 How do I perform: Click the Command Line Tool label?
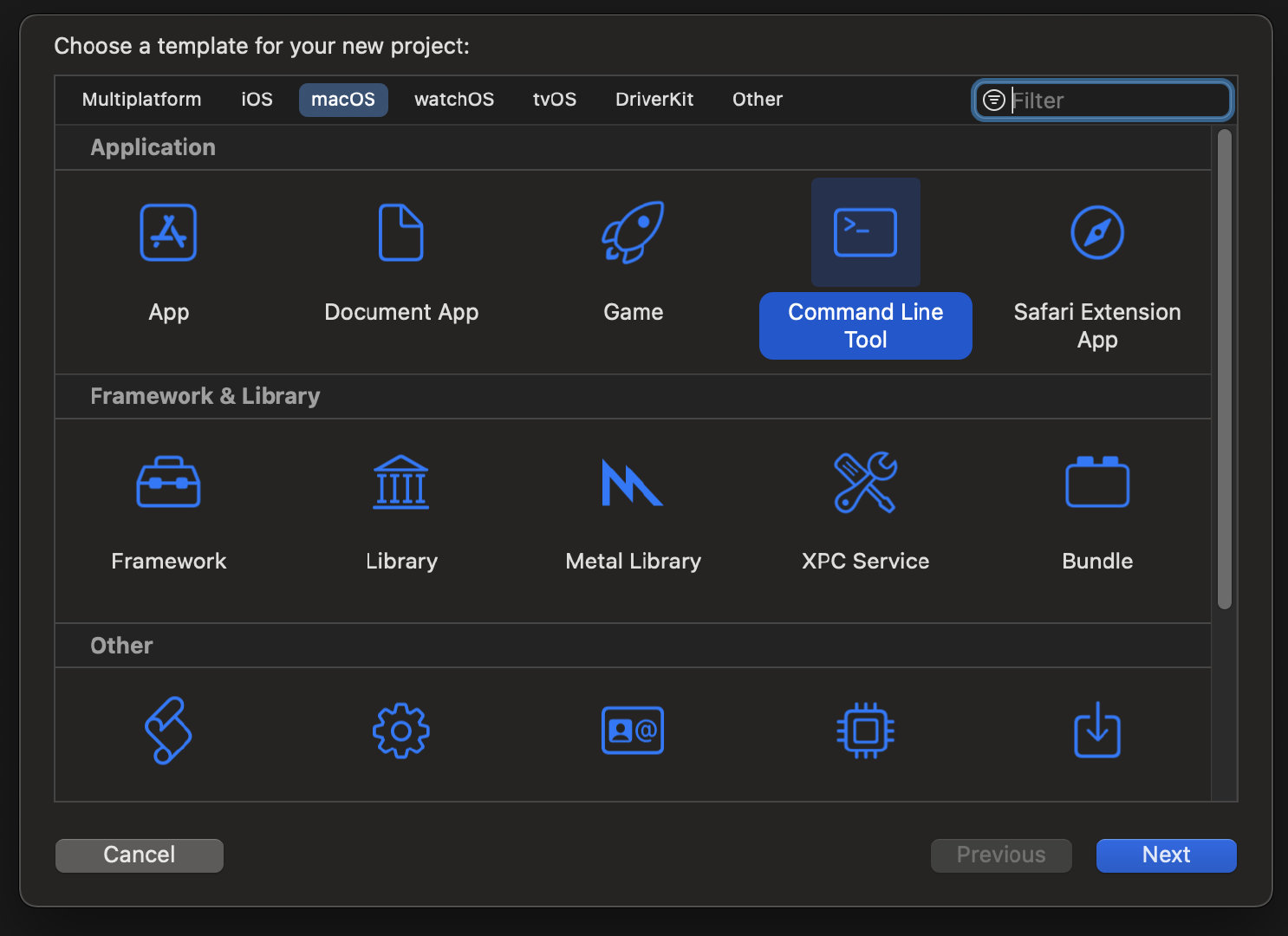(x=866, y=326)
